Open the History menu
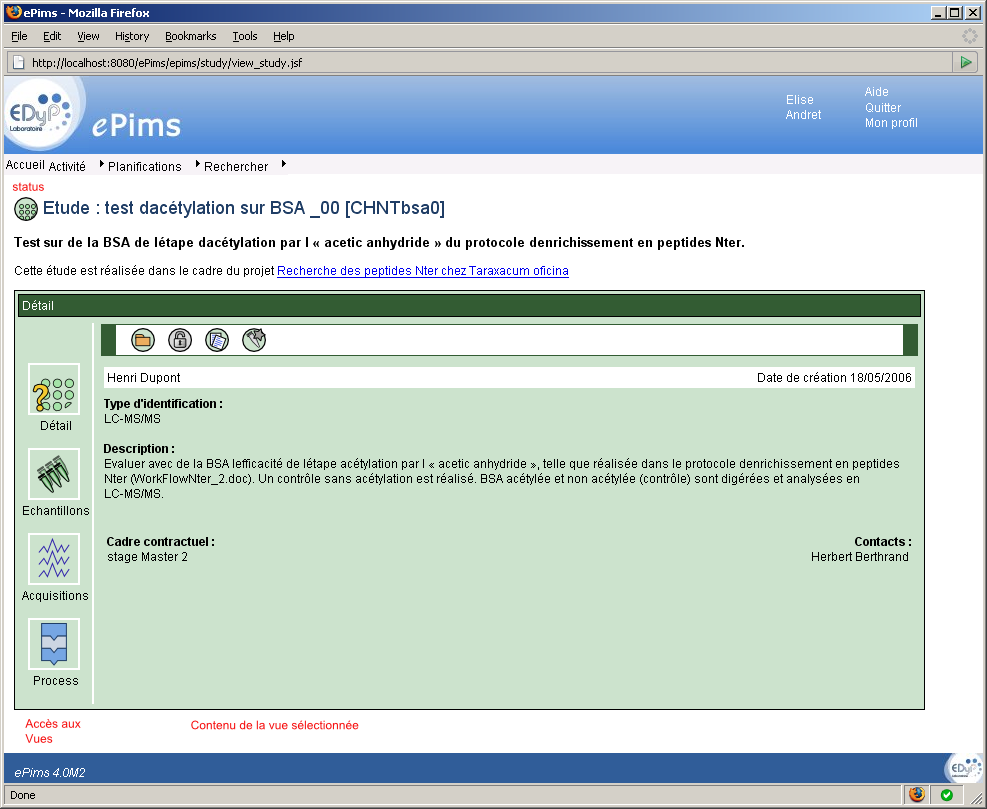 click(x=131, y=36)
